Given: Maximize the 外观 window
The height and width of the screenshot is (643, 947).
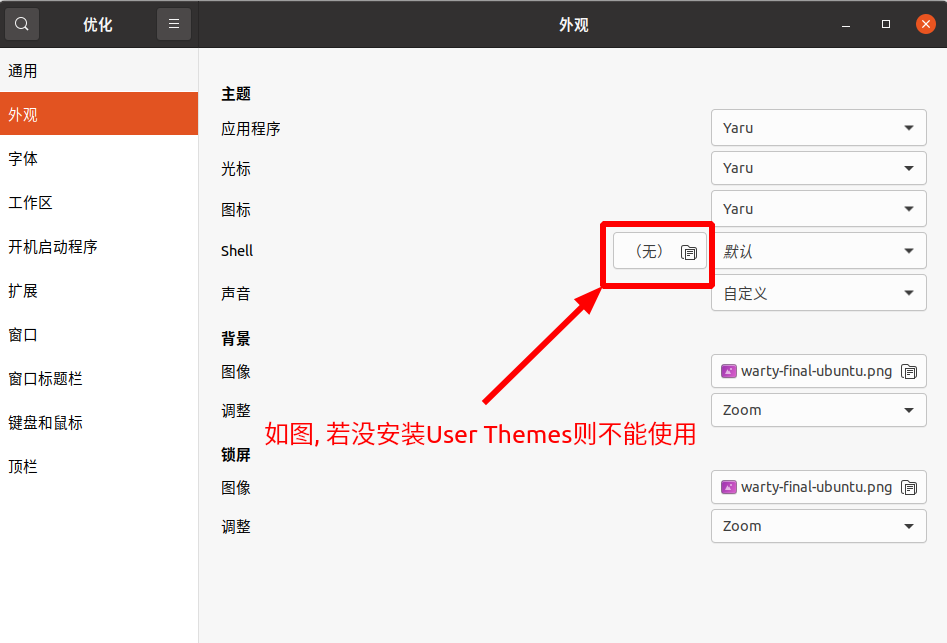Looking at the screenshot, I should pyautogui.click(x=886, y=24).
